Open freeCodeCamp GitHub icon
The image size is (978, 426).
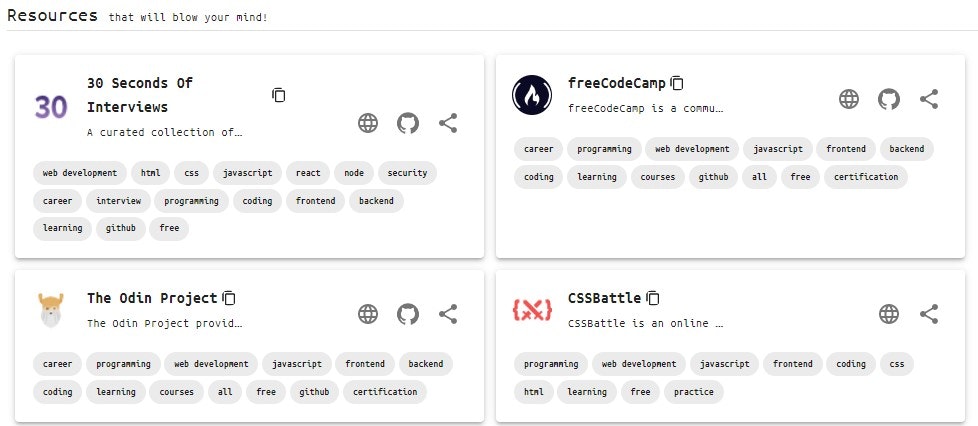coord(889,99)
